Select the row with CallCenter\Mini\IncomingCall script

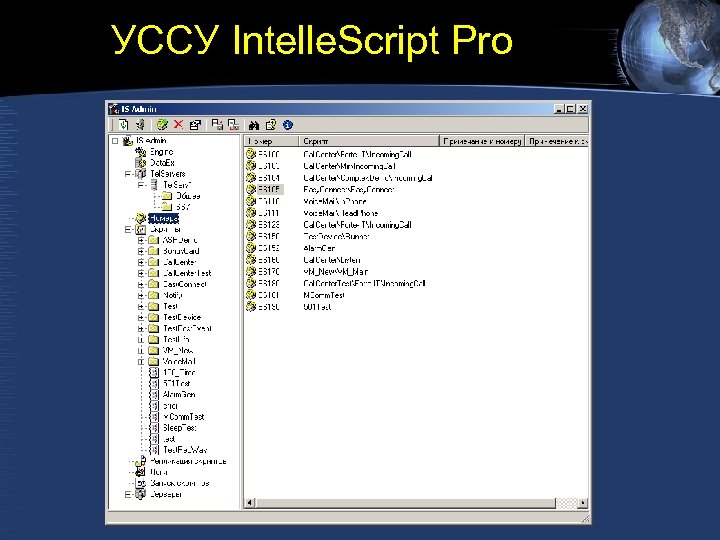[349, 166]
